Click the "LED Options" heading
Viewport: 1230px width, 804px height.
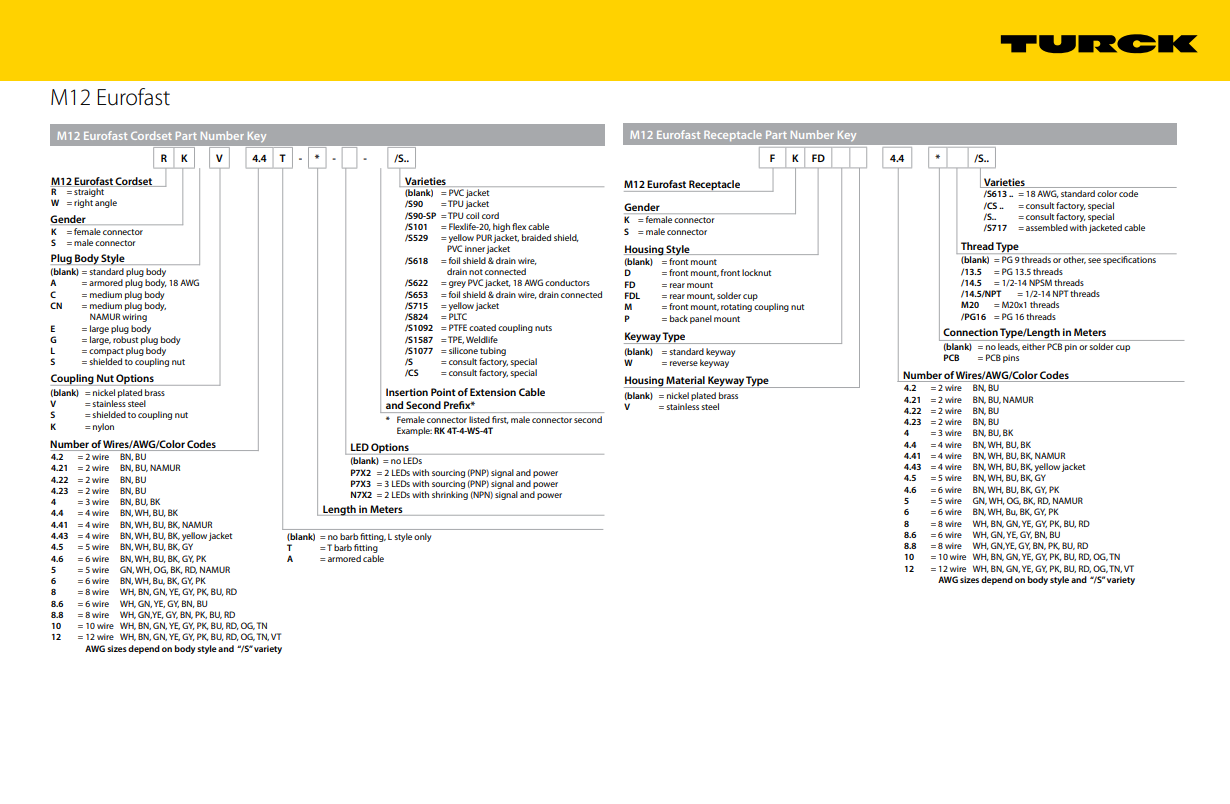pyautogui.click(x=379, y=447)
